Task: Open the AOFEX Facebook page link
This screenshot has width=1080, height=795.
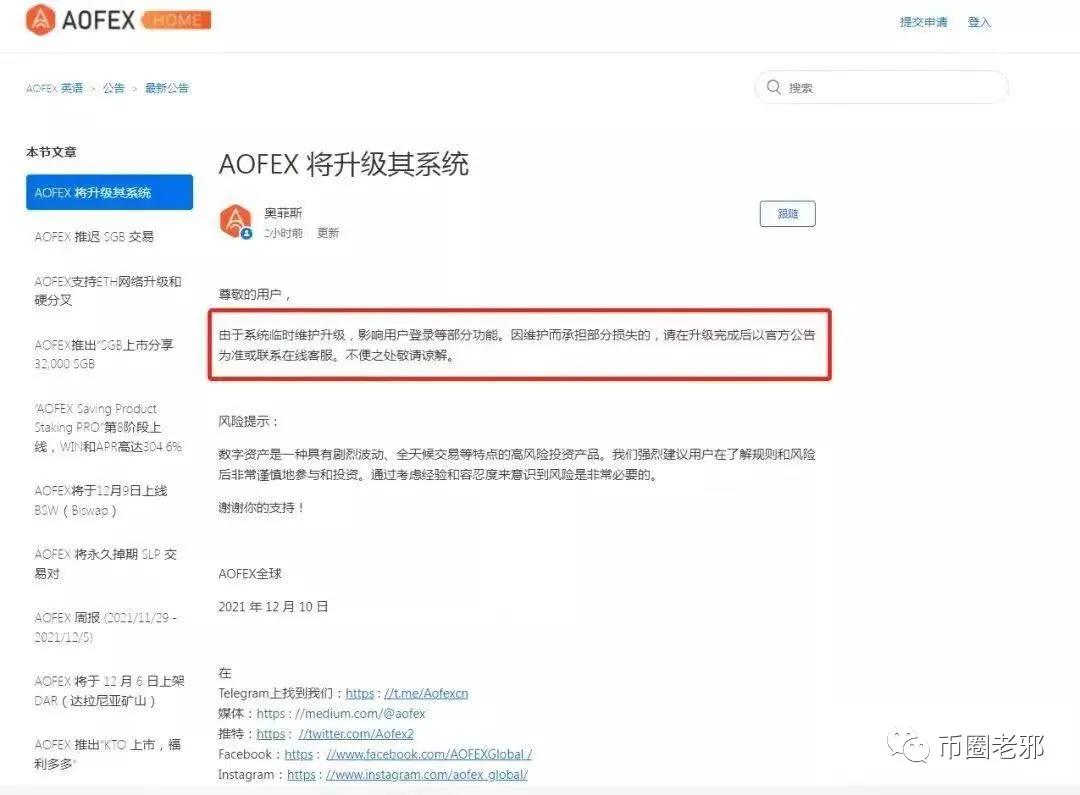Action: (x=430, y=754)
